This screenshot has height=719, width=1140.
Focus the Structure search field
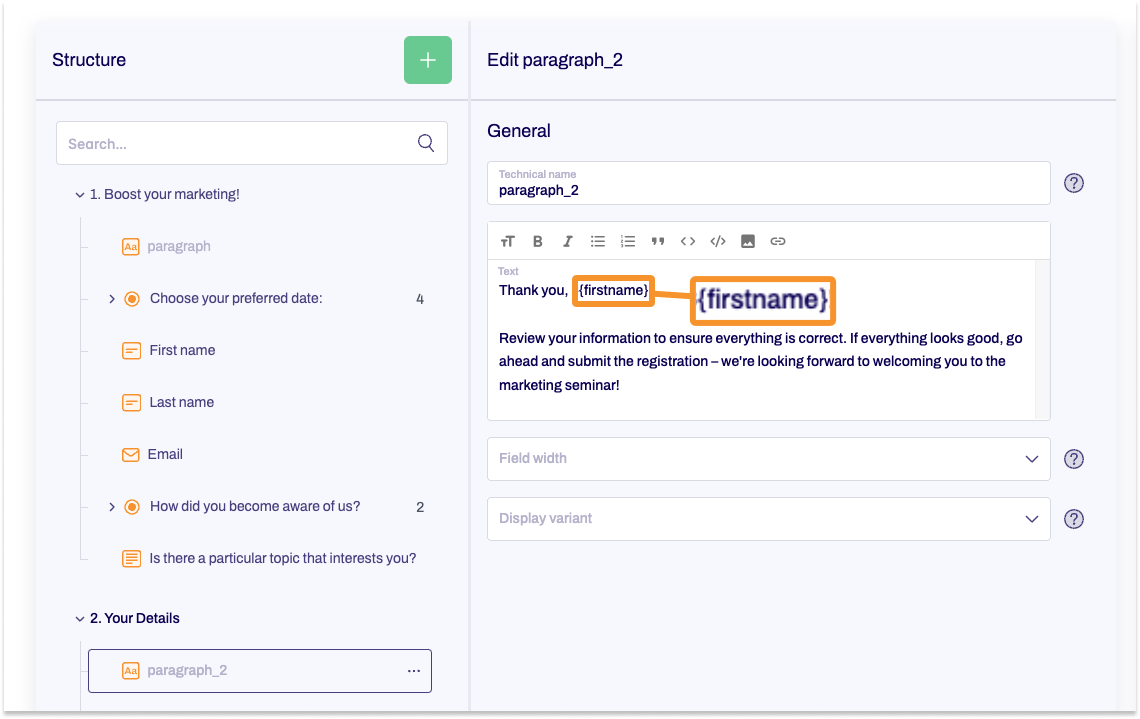pos(252,143)
